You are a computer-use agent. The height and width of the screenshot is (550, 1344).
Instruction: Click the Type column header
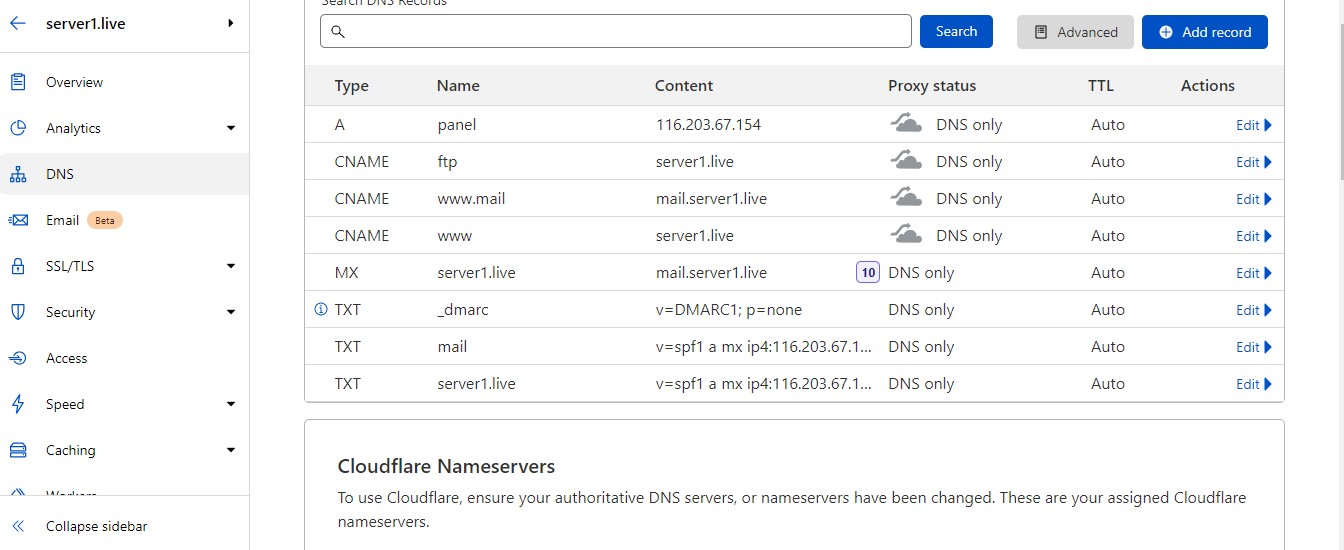tap(352, 86)
